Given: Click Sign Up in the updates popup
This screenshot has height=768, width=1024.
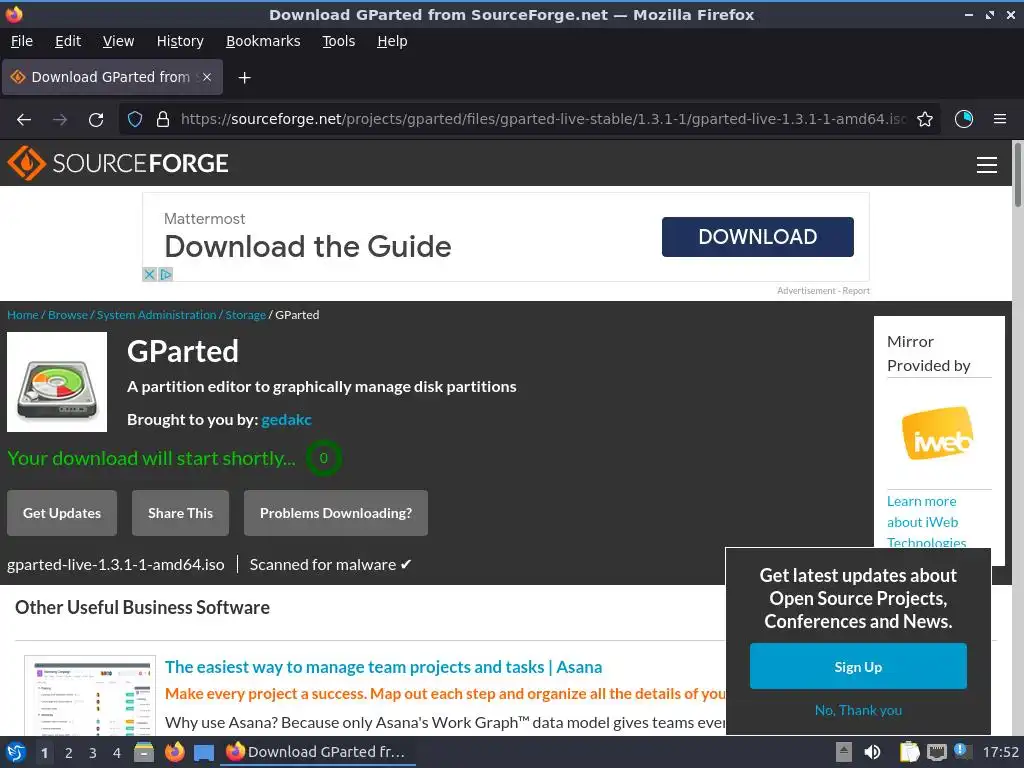Looking at the screenshot, I should point(858,666).
